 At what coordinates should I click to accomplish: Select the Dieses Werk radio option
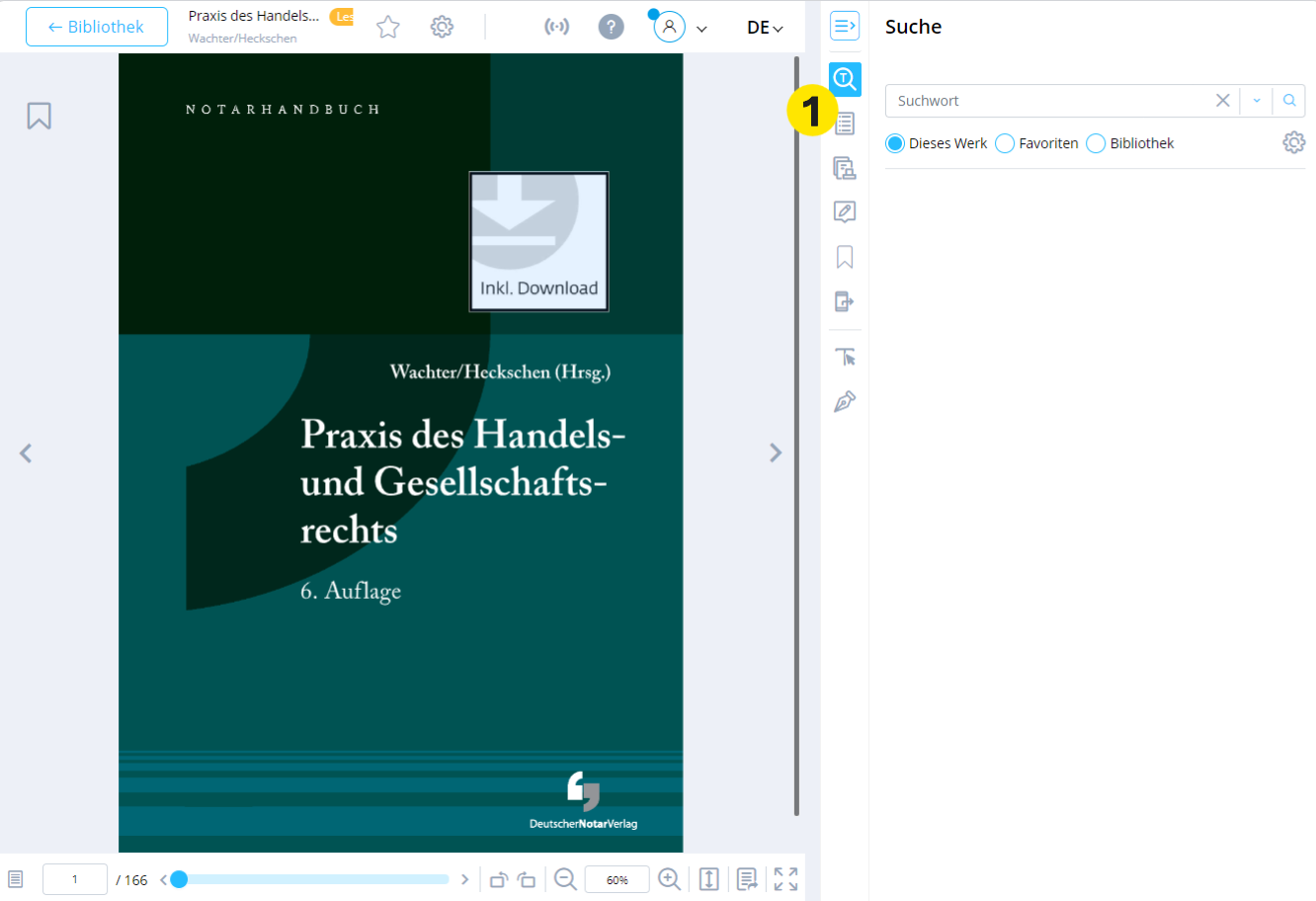coord(895,143)
